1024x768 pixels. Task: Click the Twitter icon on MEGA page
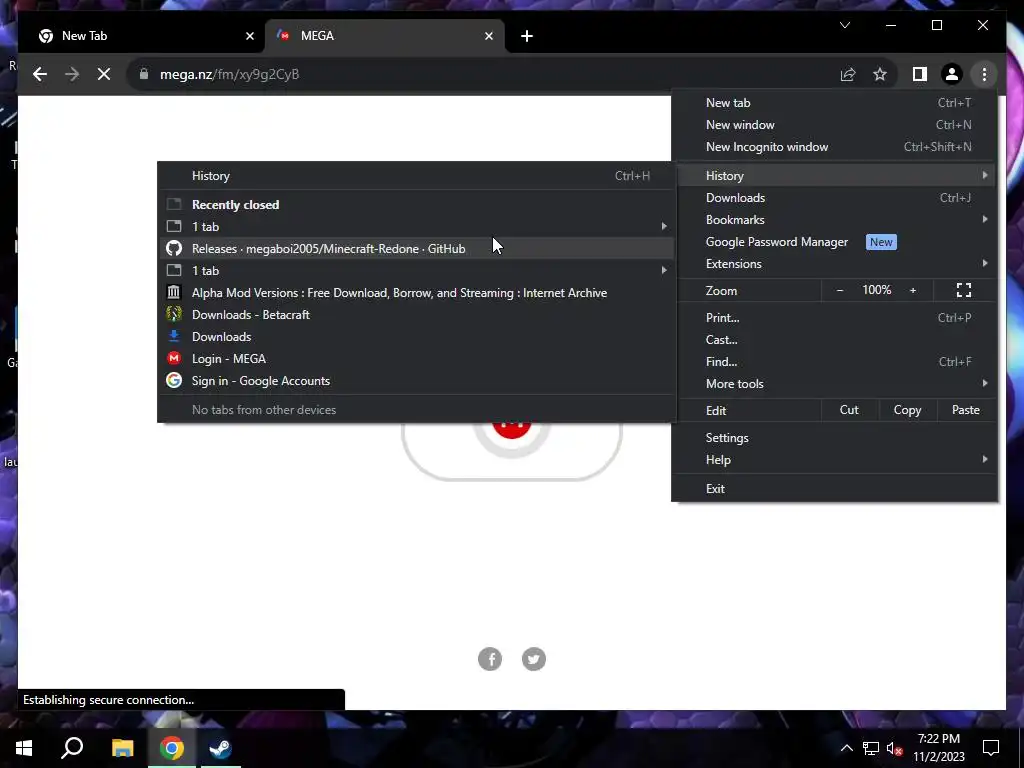[534, 659]
